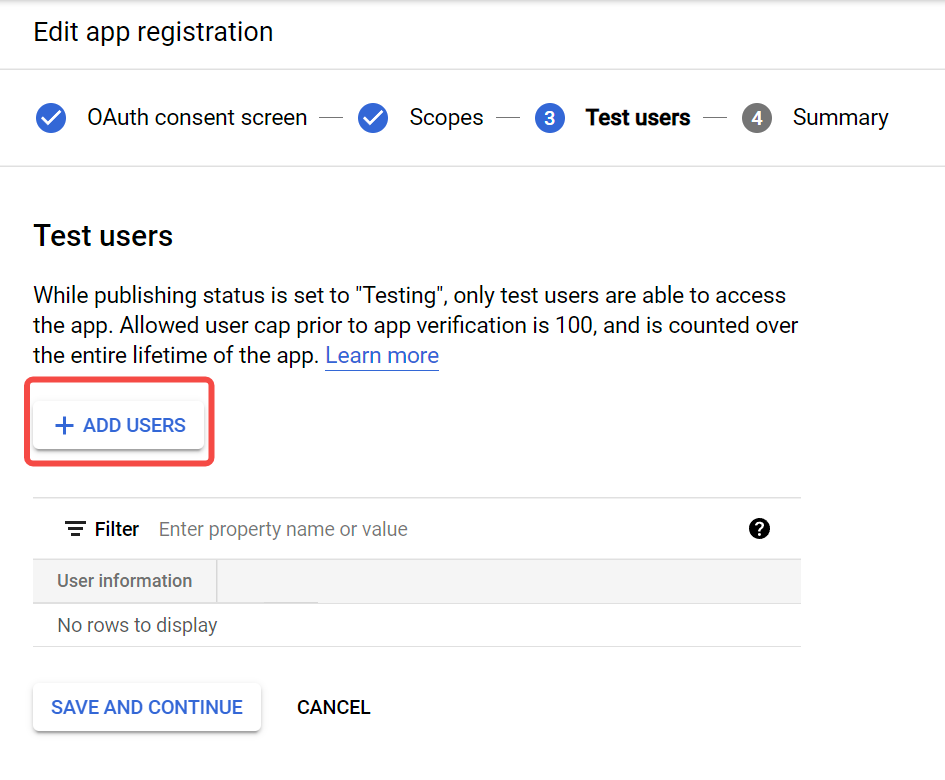Click SAVE AND CONTINUE
The width and height of the screenshot is (945, 780).
[x=146, y=707]
